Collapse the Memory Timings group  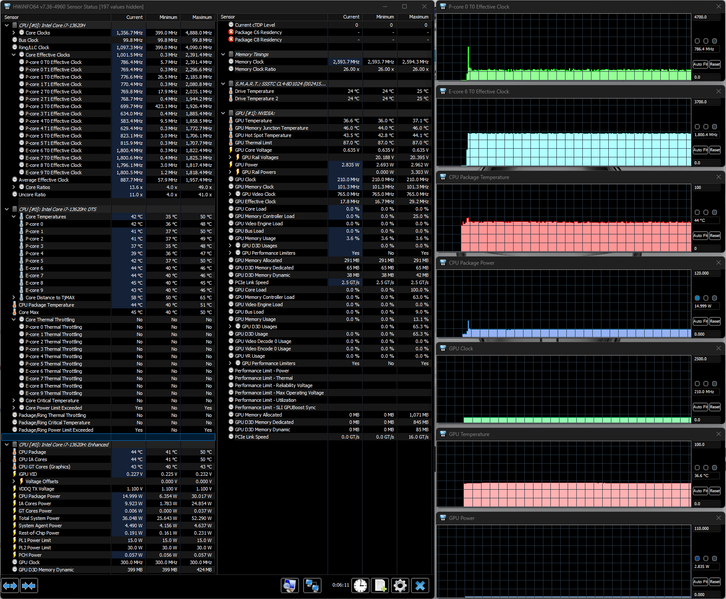[x=223, y=54]
